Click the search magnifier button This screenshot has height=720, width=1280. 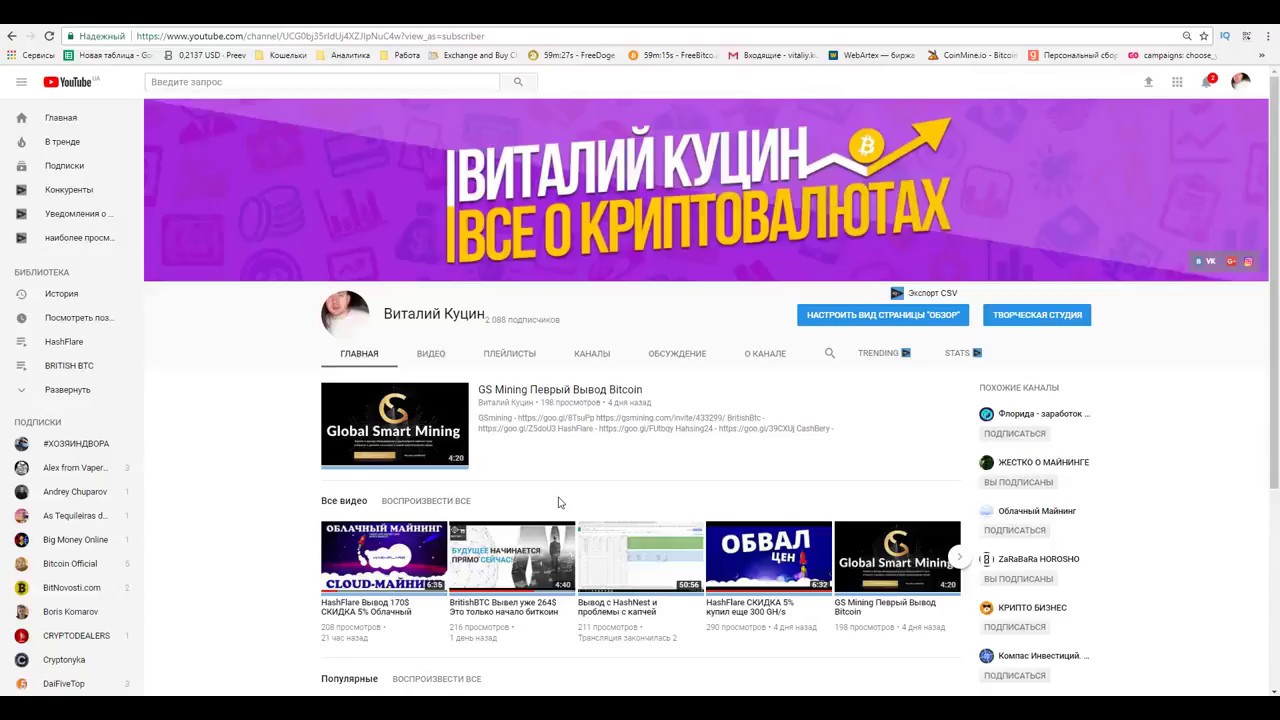click(x=518, y=82)
